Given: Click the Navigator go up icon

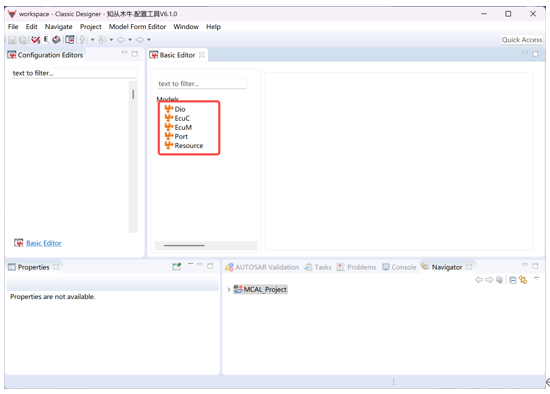Looking at the screenshot, I should tap(500, 280).
